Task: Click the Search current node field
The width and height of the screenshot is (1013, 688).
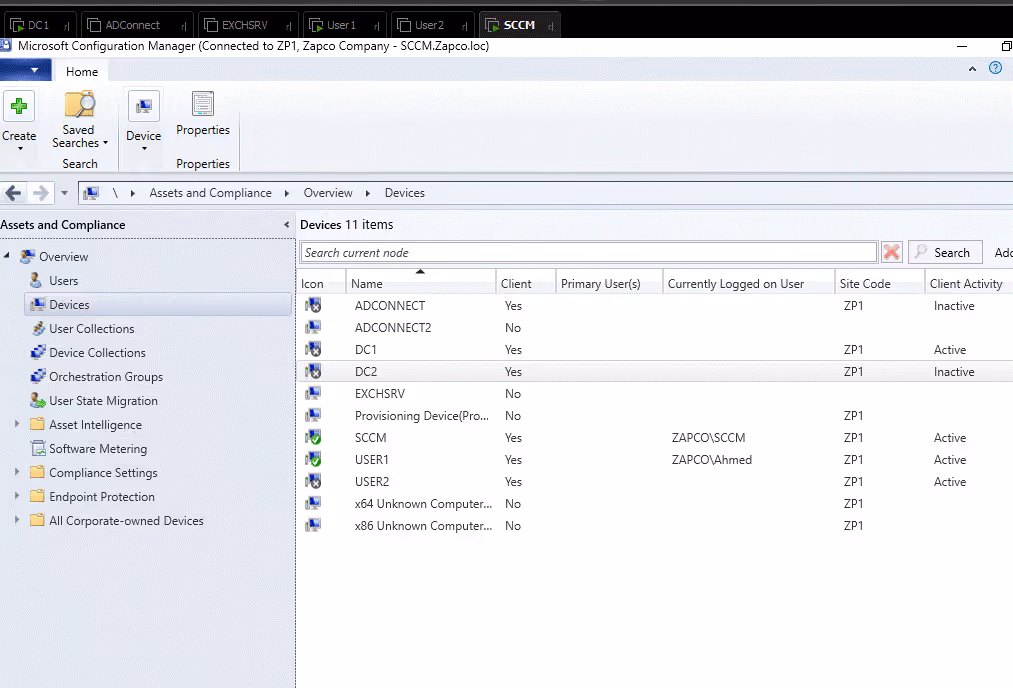Action: (588, 253)
